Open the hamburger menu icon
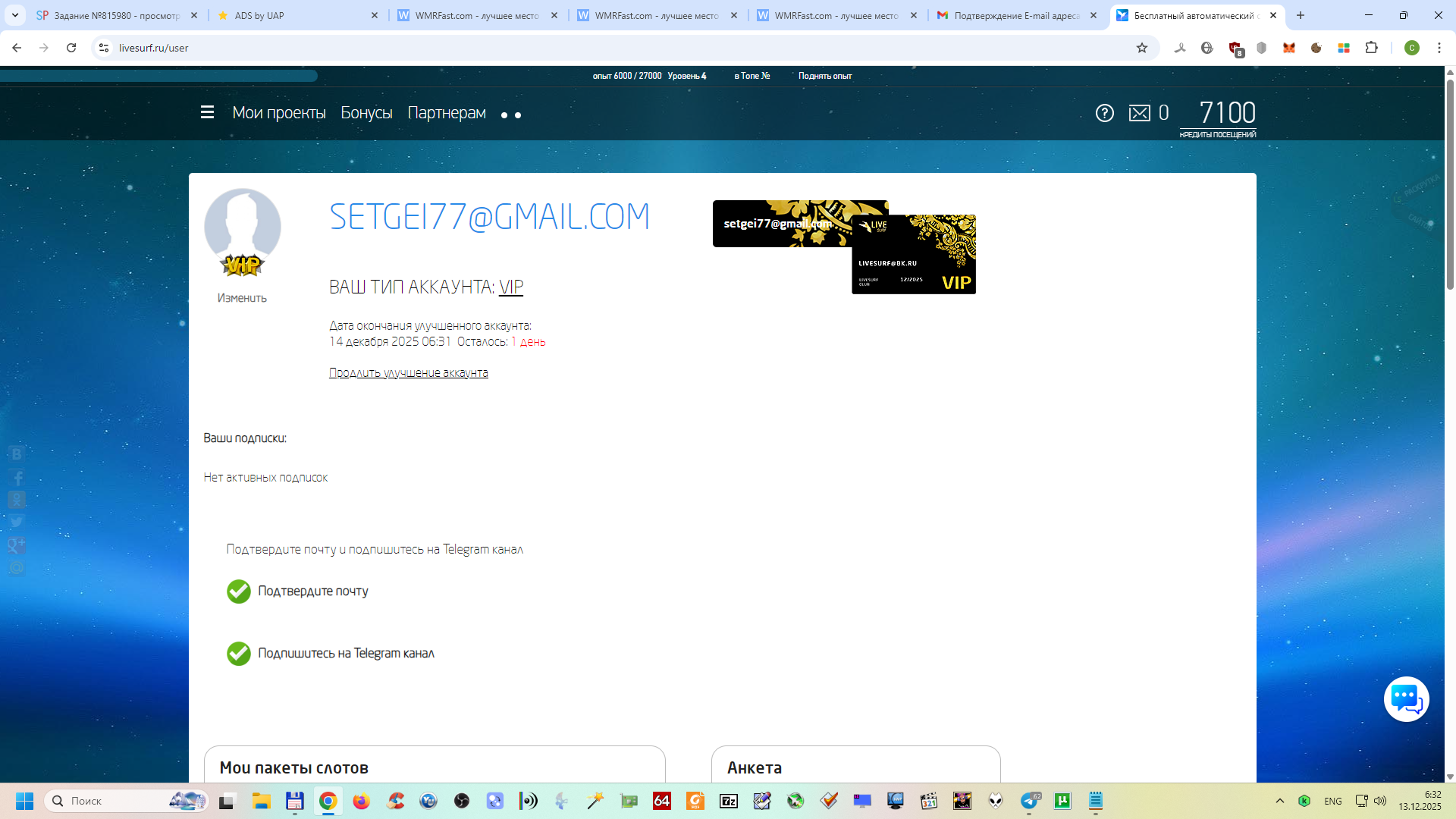This screenshot has width=1456, height=819. 207,113
